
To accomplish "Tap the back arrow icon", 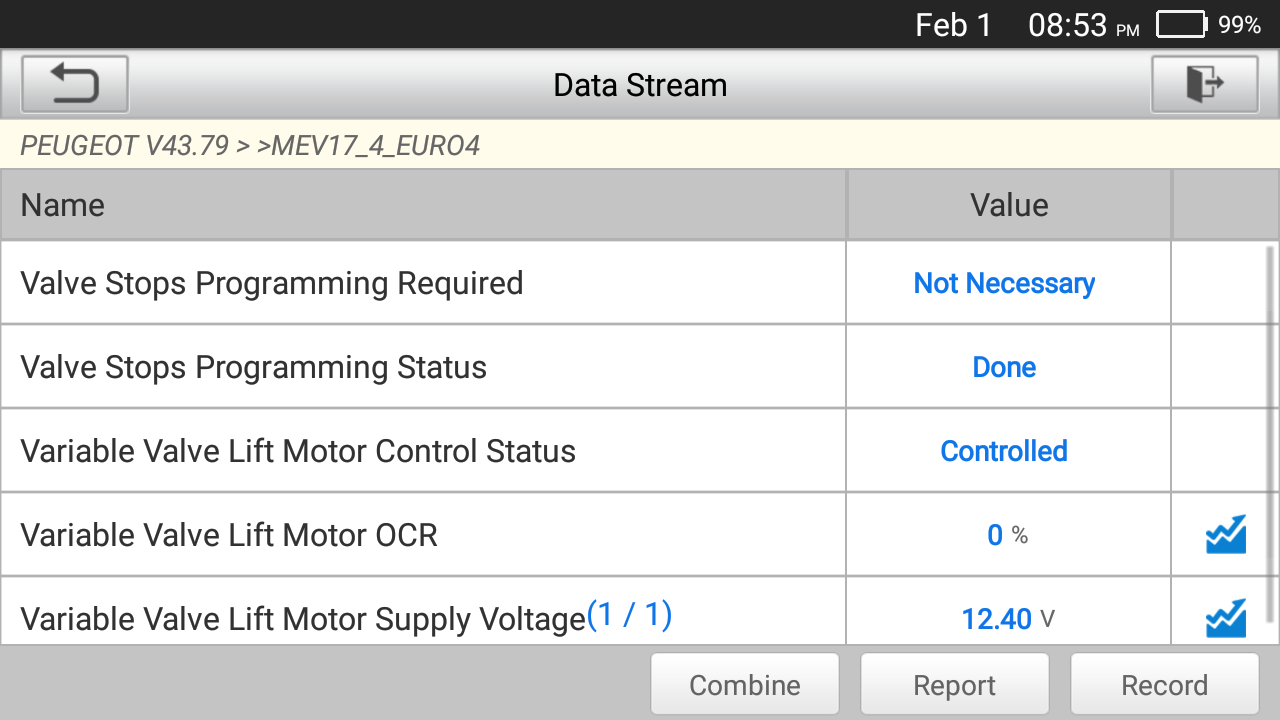I will (x=75, y=84).
